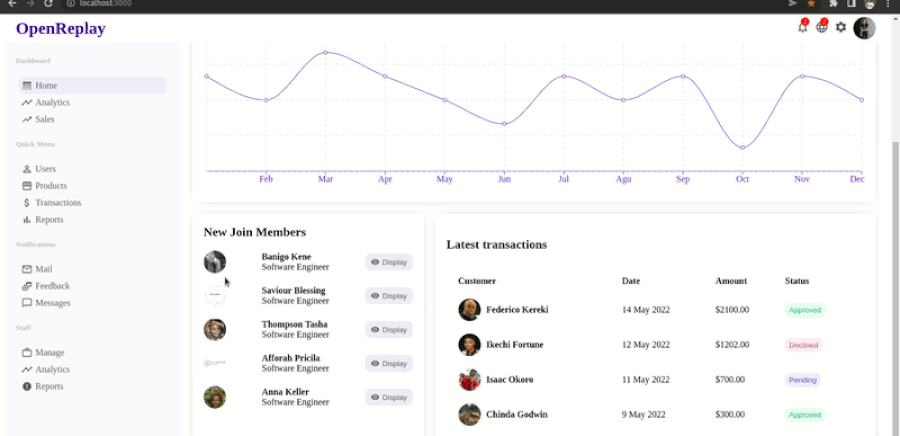This screenshot has width=900, height=436.
Task: Click the $2100.00 amount cell
Action: click(732, 310)
